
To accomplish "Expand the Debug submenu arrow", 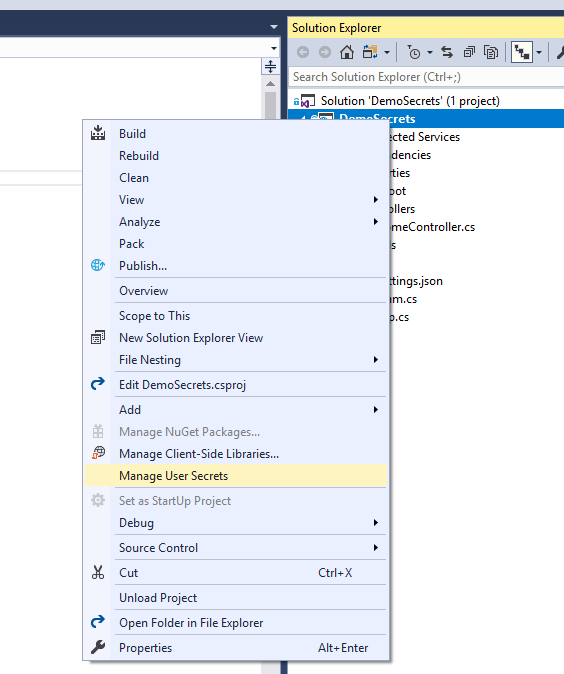I will [x=376, y=523].
